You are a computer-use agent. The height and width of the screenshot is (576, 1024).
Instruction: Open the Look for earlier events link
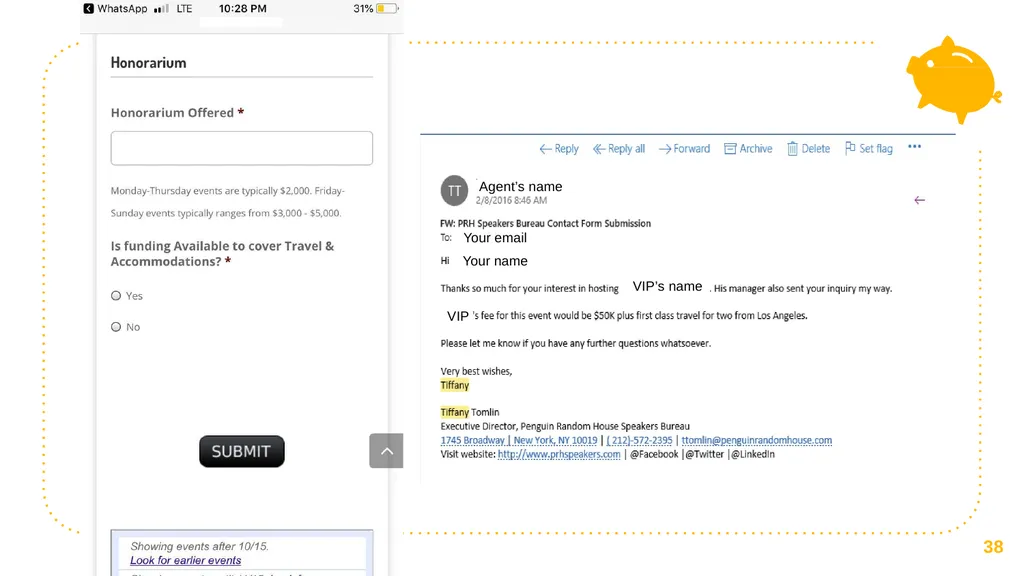pyautogui.click(x=185, y=560)
